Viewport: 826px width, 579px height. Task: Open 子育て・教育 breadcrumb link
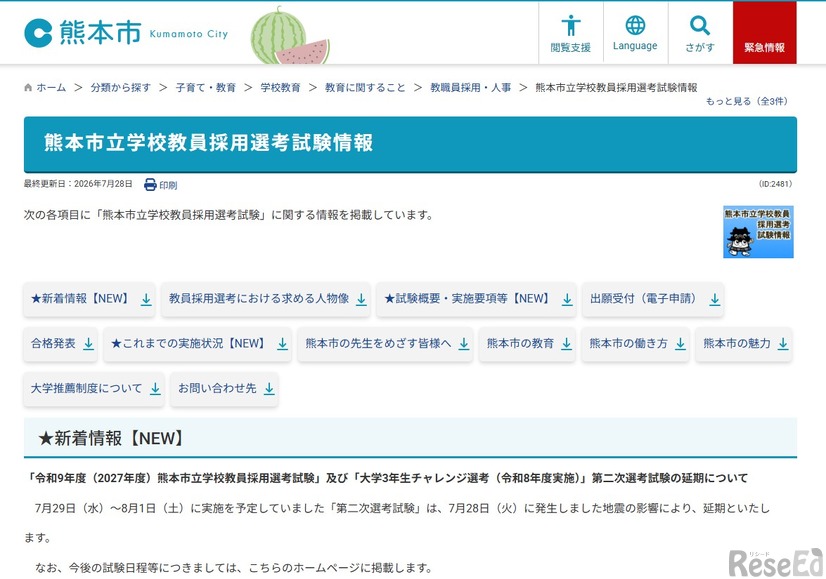(205, 87)
